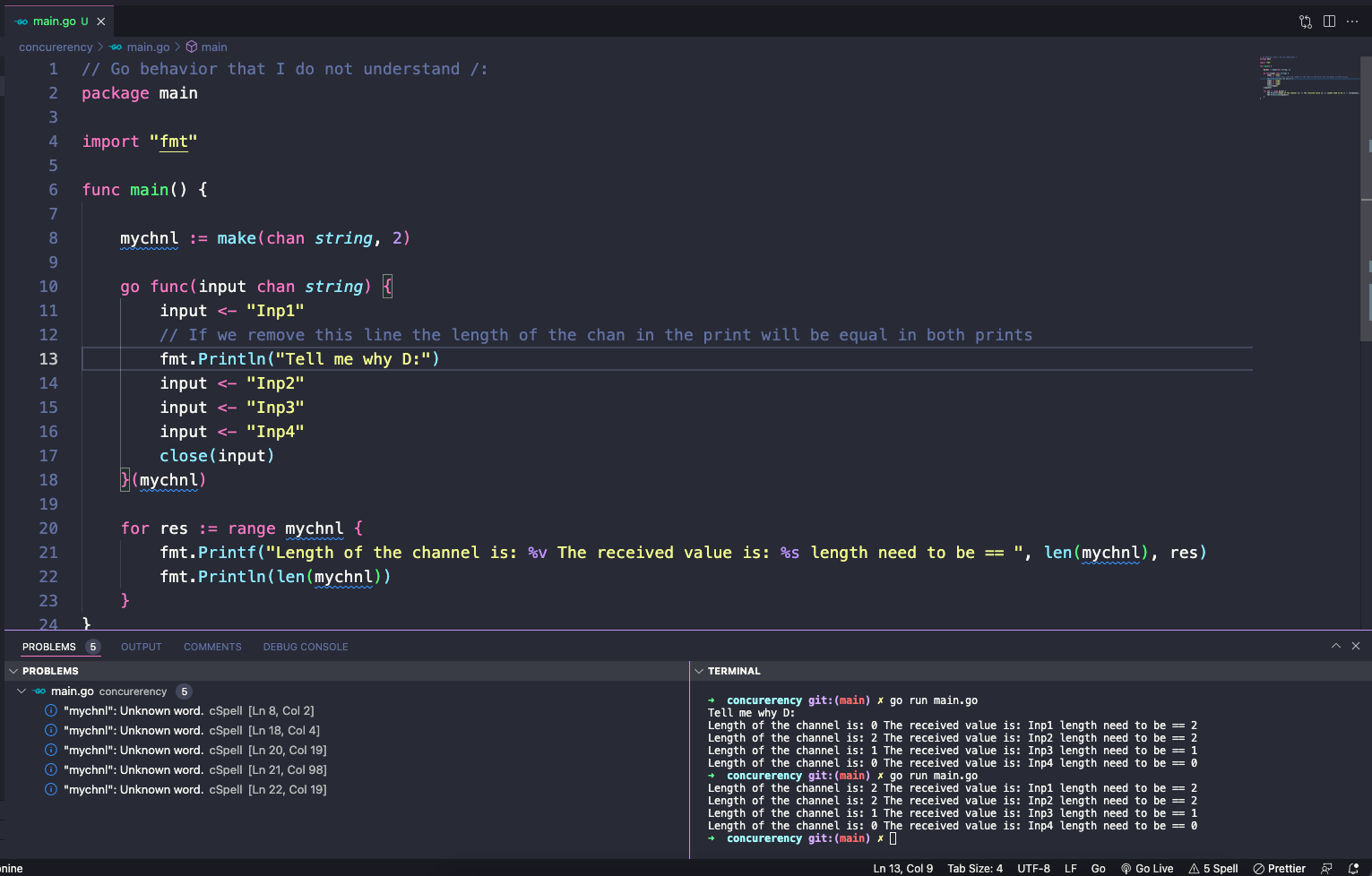Maximize the bottom panel with the chevron up icon

(1336, 646)
